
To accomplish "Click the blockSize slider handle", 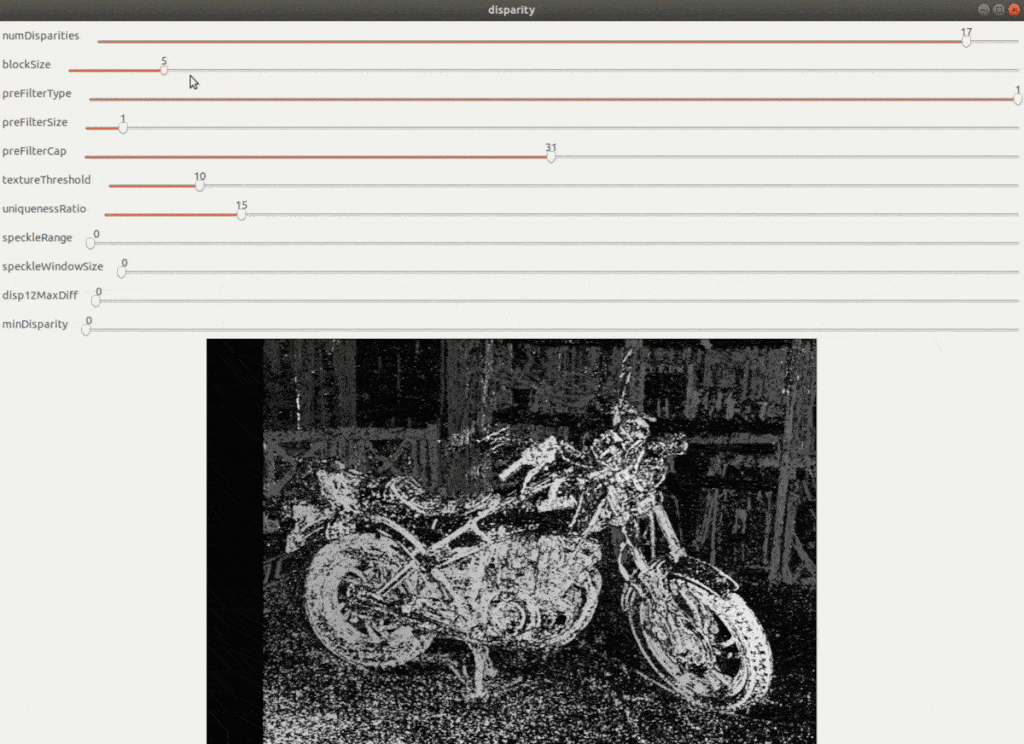I will click(164, 70).
